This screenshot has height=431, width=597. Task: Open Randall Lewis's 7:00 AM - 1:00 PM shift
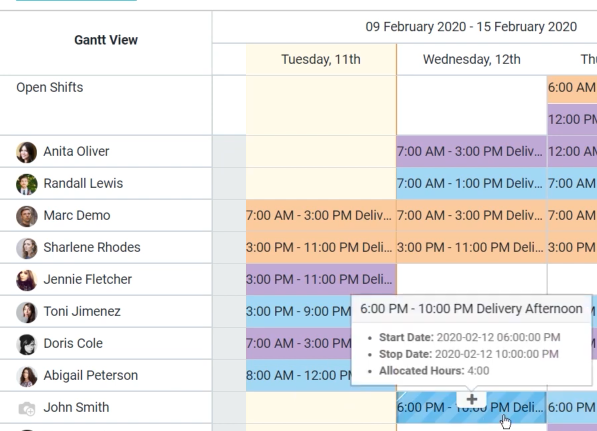coord(471,184)
